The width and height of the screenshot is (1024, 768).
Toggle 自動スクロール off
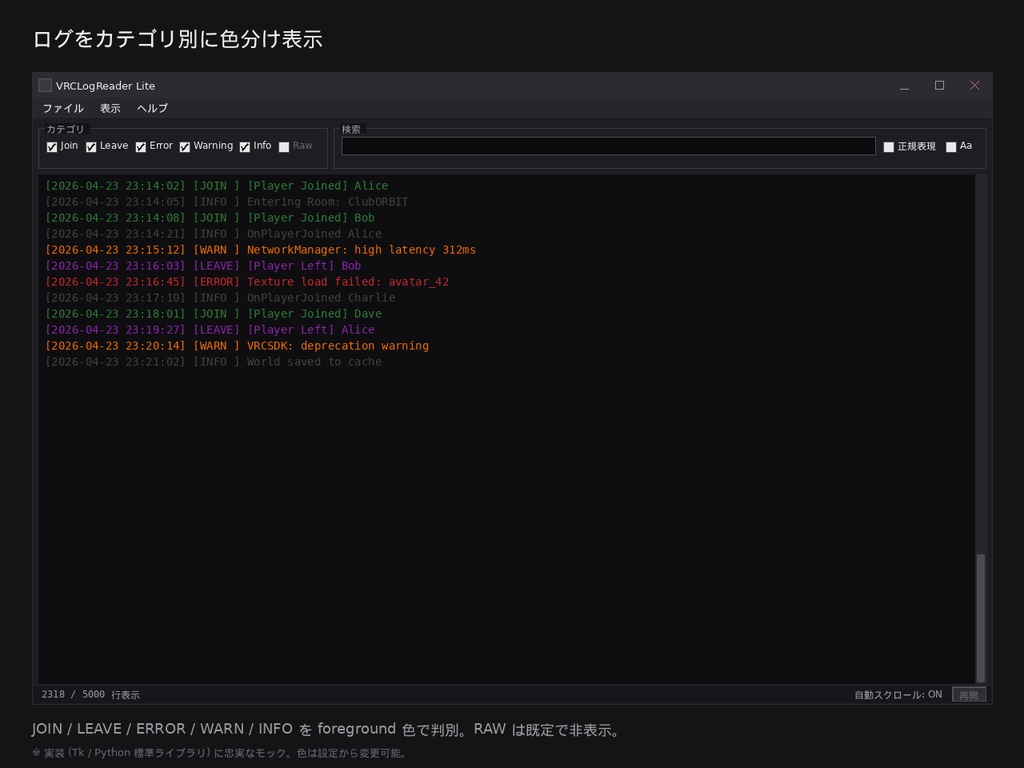pos(897,693)
